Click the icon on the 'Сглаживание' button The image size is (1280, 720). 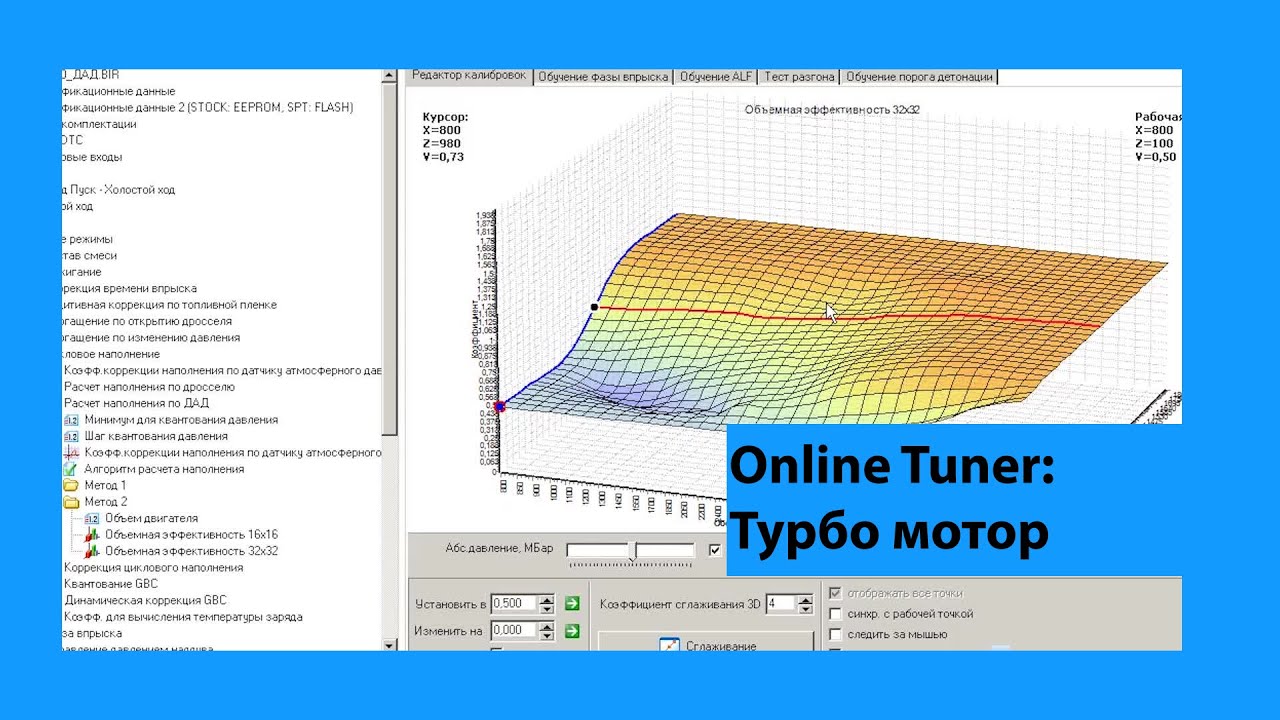[x=670, y=645]
